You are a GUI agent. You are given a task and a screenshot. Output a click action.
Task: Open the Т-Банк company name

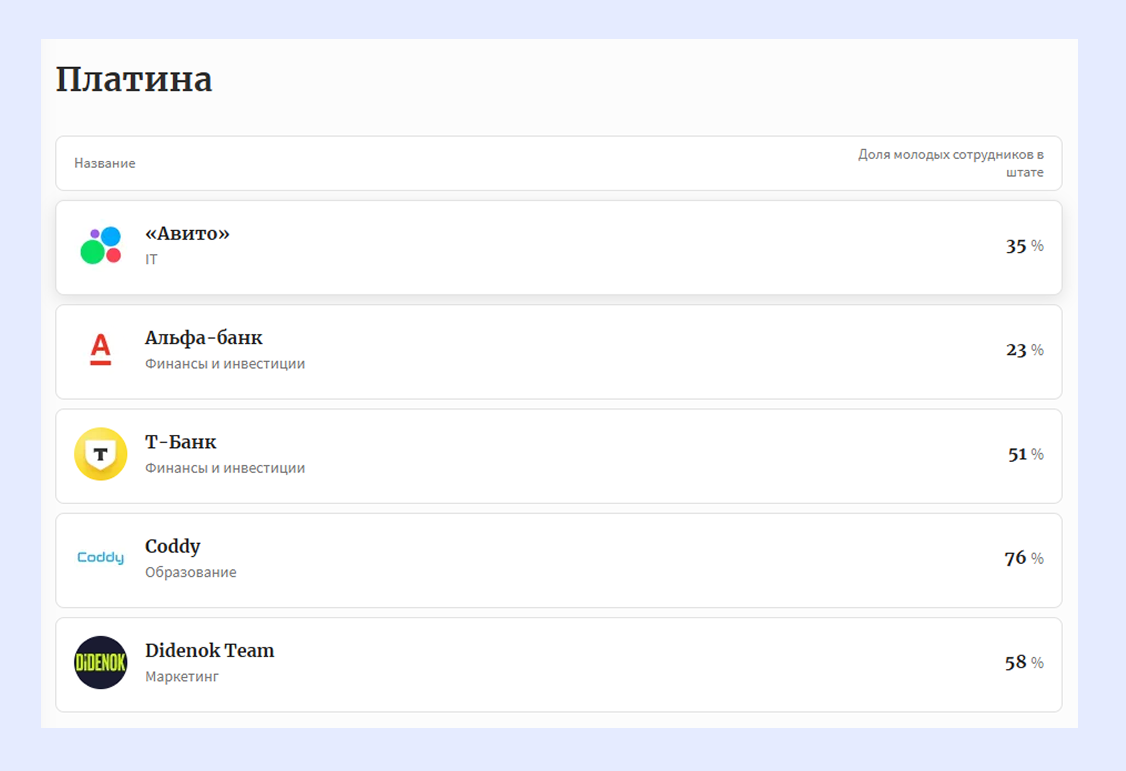pos(180,441)
